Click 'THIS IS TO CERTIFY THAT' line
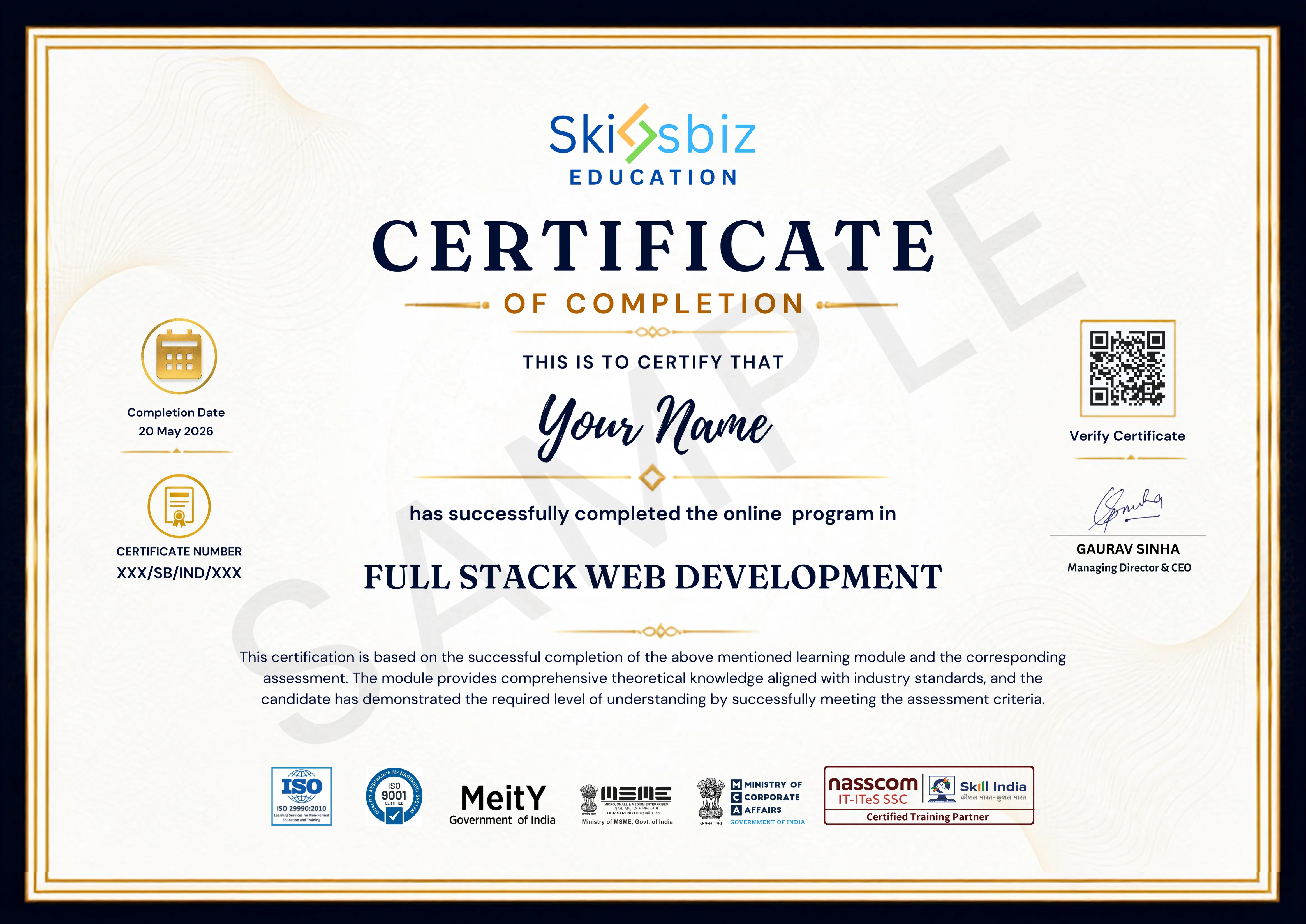 pos(653,362)
